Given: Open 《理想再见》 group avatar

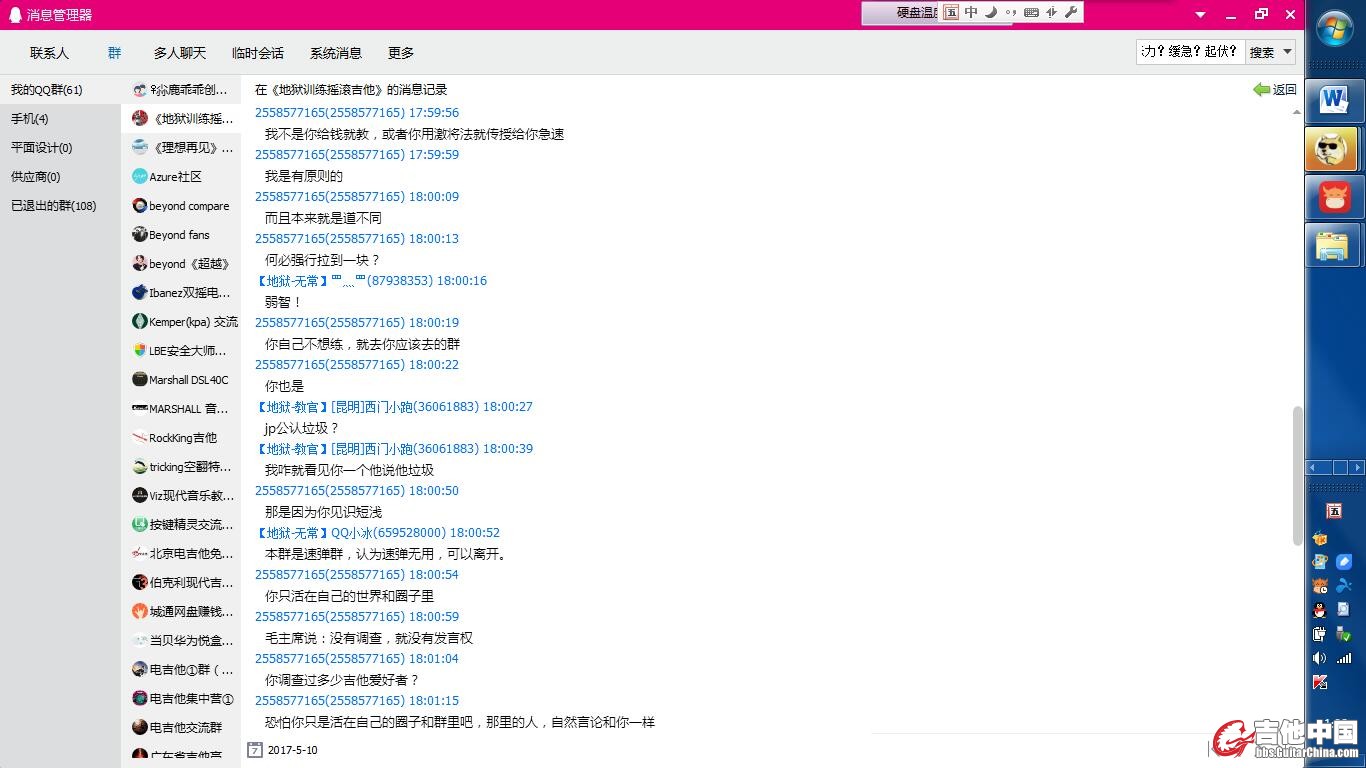Looking at the screenshot, I should (x=140, y=148).
